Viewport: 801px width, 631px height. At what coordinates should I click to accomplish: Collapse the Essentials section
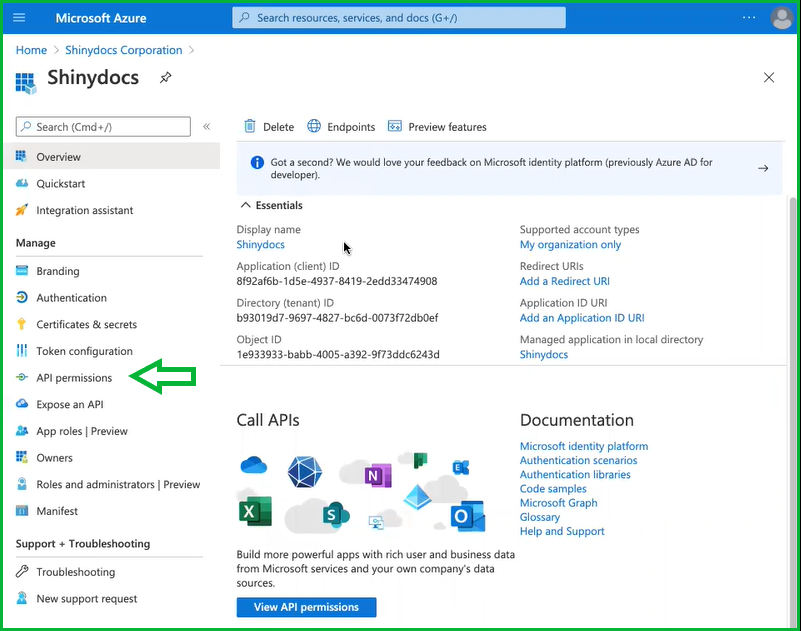tap(245, 205)
